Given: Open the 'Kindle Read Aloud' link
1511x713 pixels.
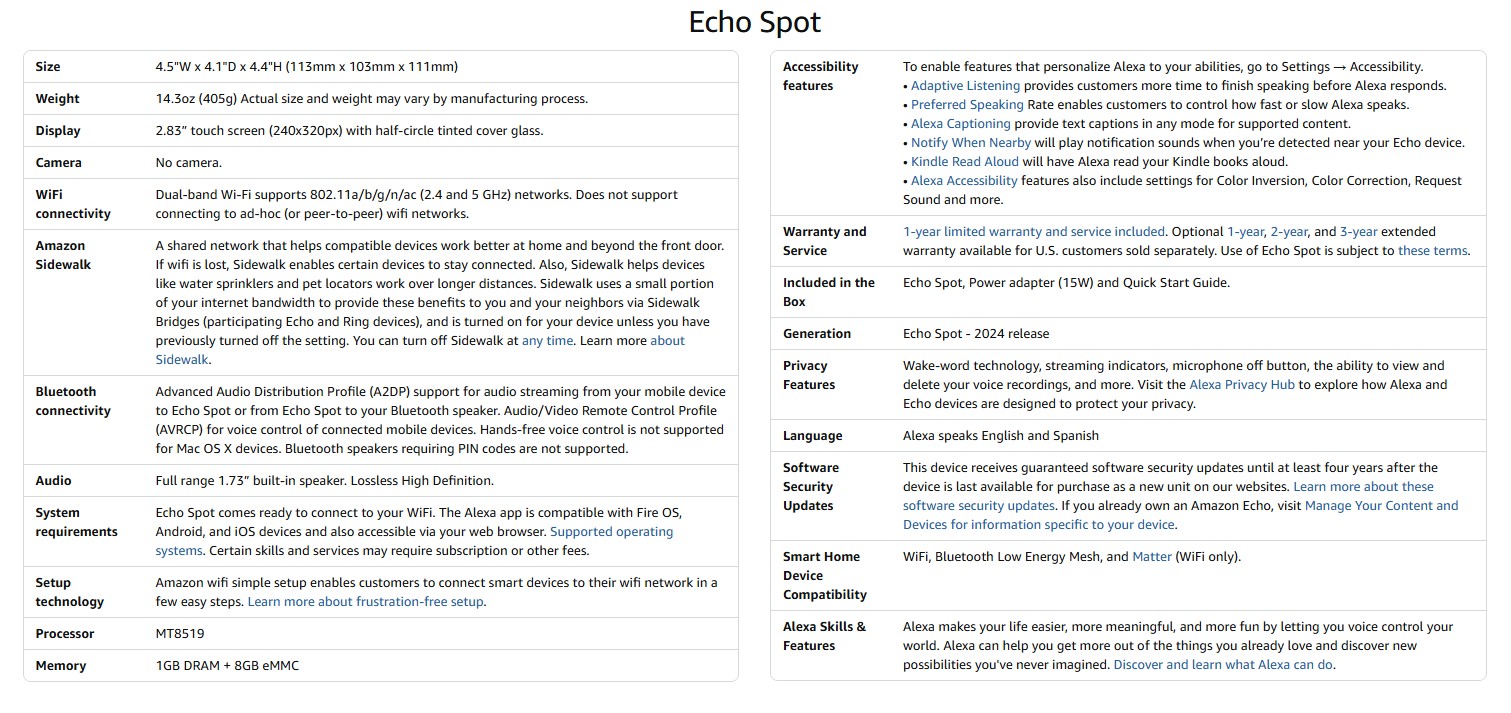Looking at the screenshot, I should (964, 161).
